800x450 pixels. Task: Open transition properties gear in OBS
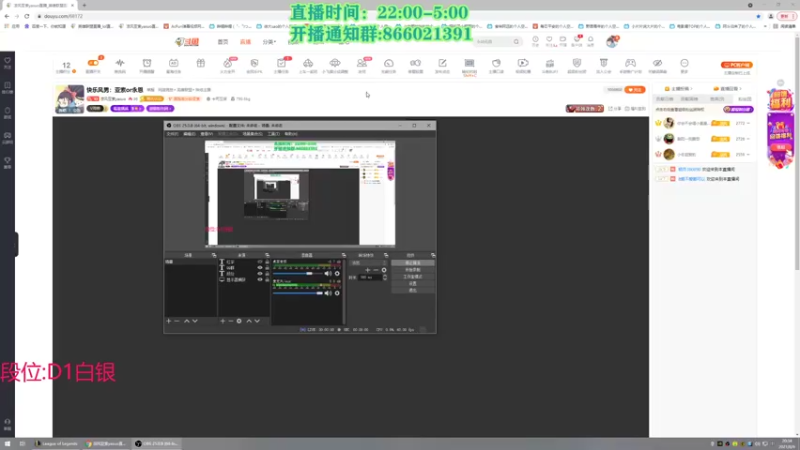[x=384, y=270]
